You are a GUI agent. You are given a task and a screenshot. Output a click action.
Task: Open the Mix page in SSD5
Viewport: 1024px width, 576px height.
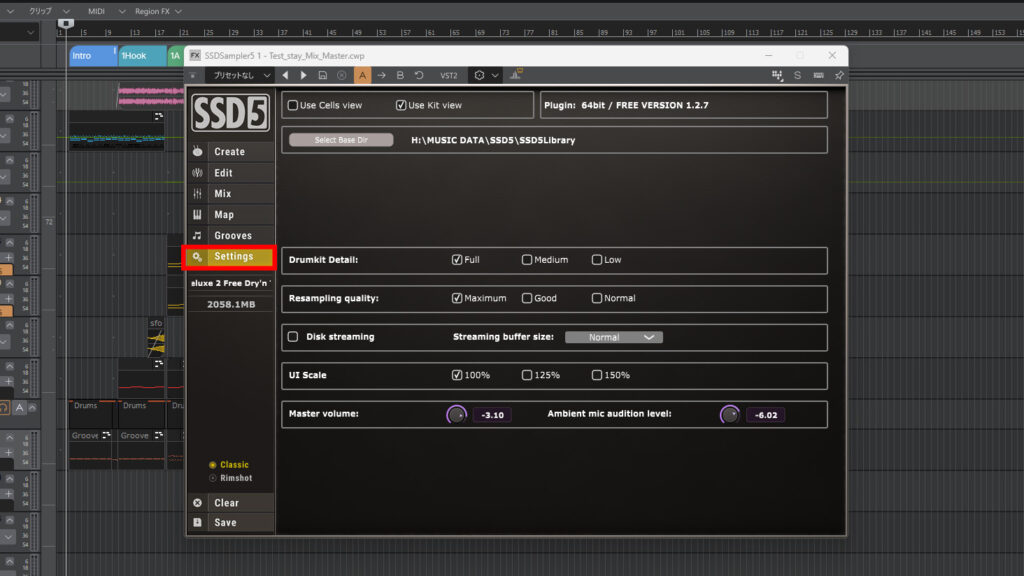[222, 194]
